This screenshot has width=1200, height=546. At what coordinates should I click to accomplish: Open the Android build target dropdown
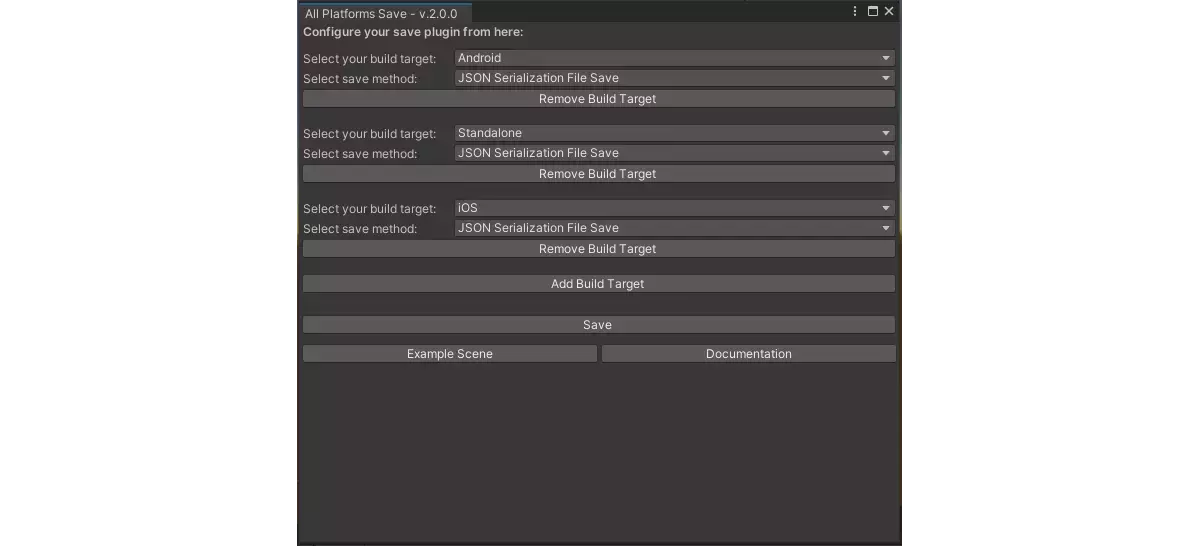click(x=674, y=58)
